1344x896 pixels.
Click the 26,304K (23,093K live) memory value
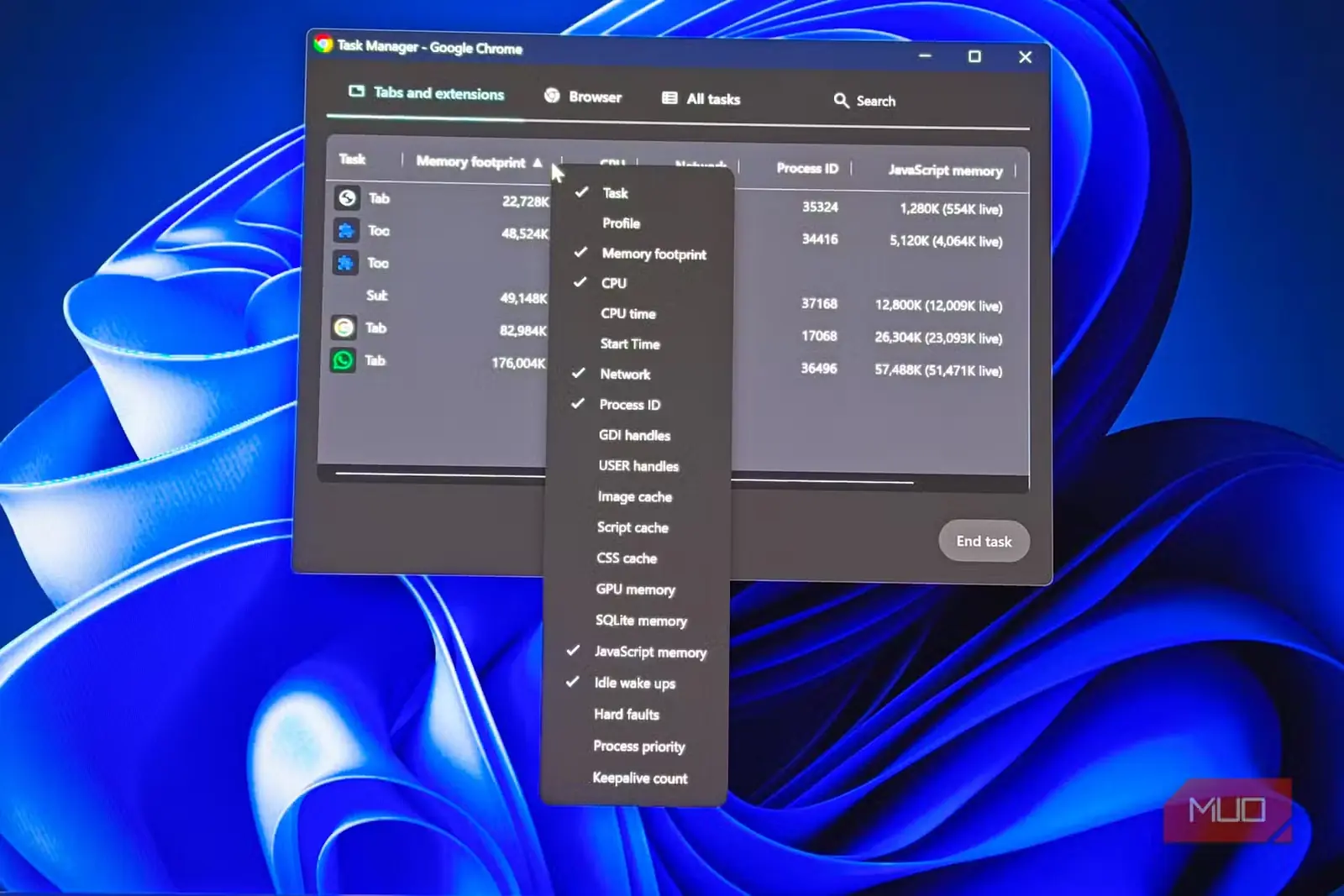click(x=938, y=338)
